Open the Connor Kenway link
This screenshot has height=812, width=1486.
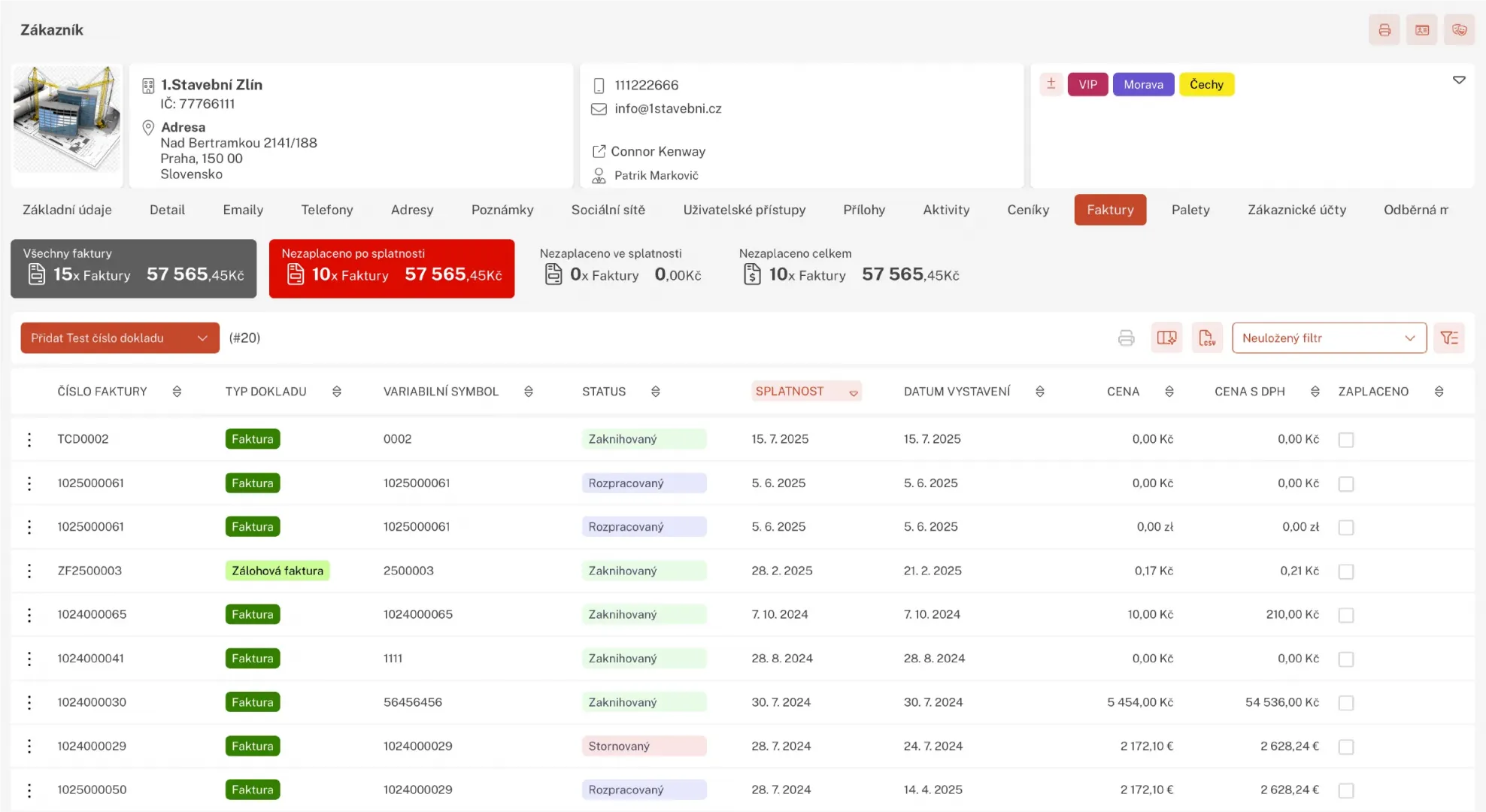657,151
